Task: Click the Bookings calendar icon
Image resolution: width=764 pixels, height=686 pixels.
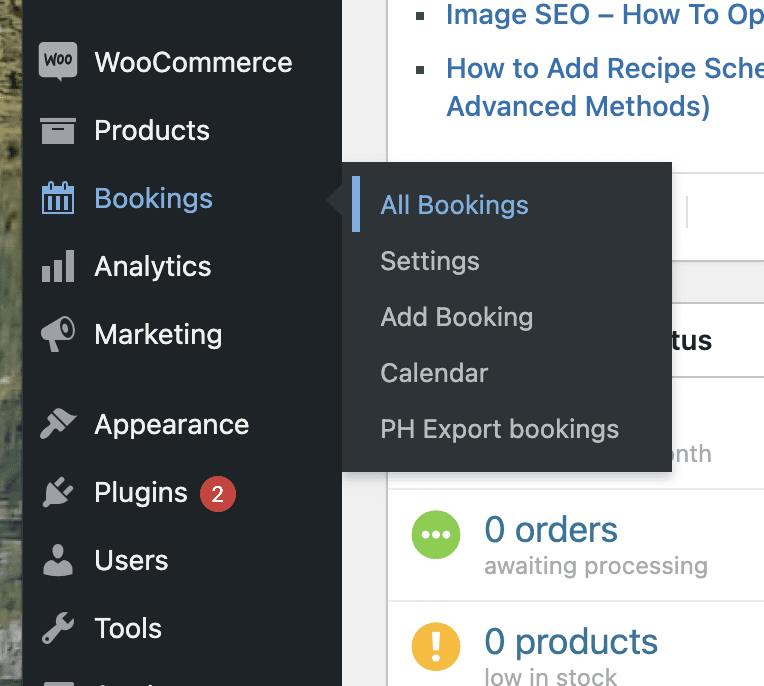Action: (58, 198)
